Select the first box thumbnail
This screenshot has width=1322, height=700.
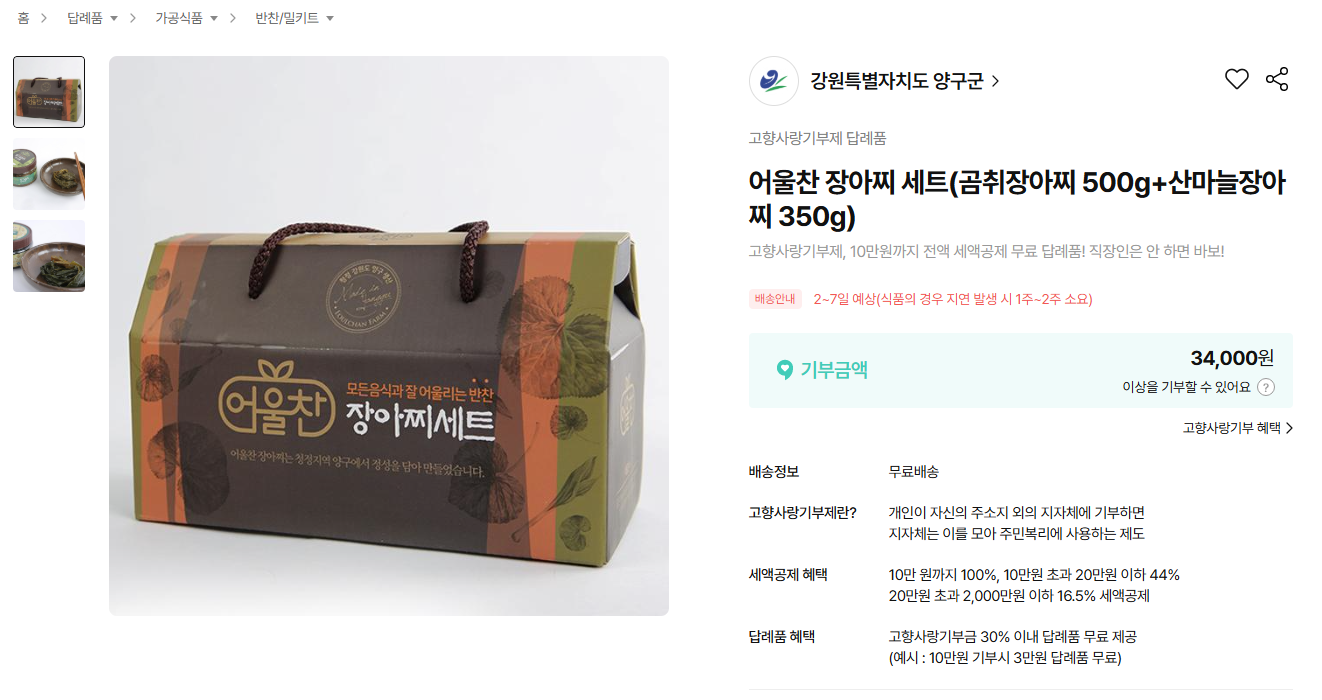pyautogui.click(x=49, y=92)
